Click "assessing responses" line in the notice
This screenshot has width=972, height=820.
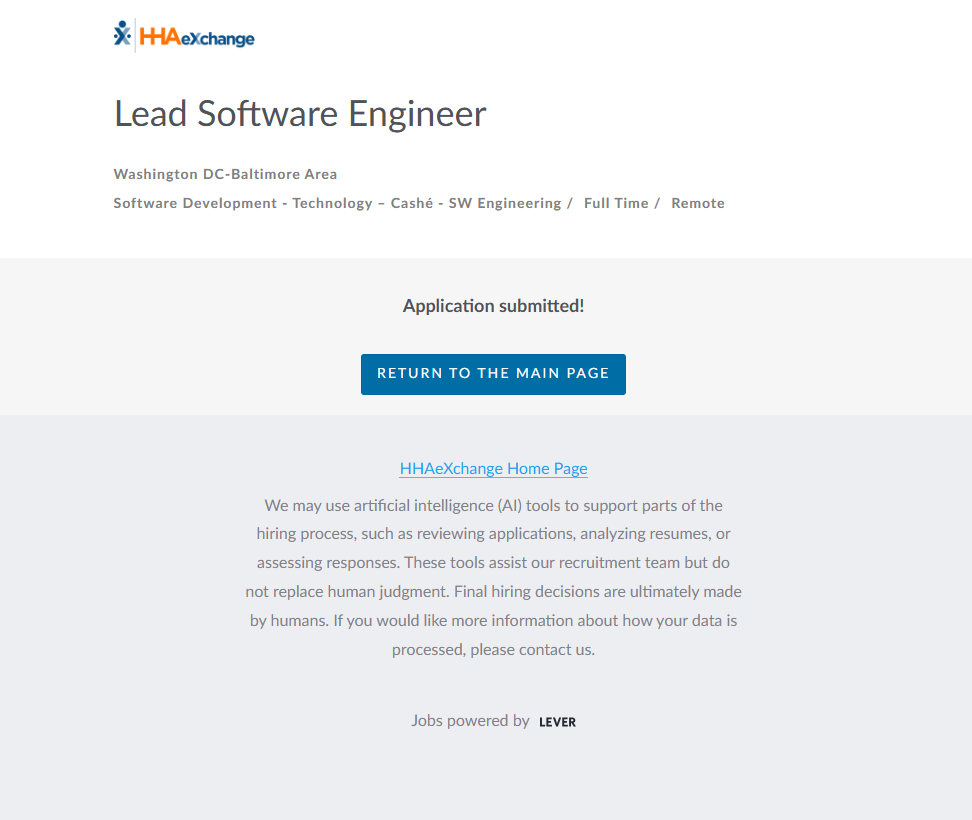(325, 562)
